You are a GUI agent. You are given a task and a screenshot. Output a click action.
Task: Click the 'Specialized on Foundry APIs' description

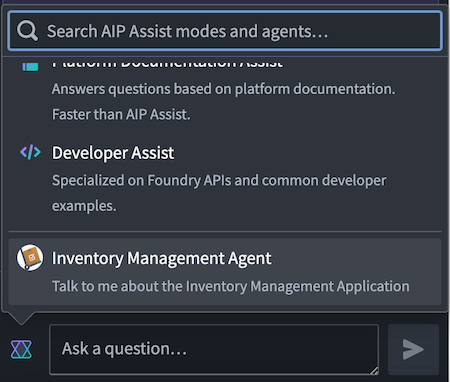219,193
